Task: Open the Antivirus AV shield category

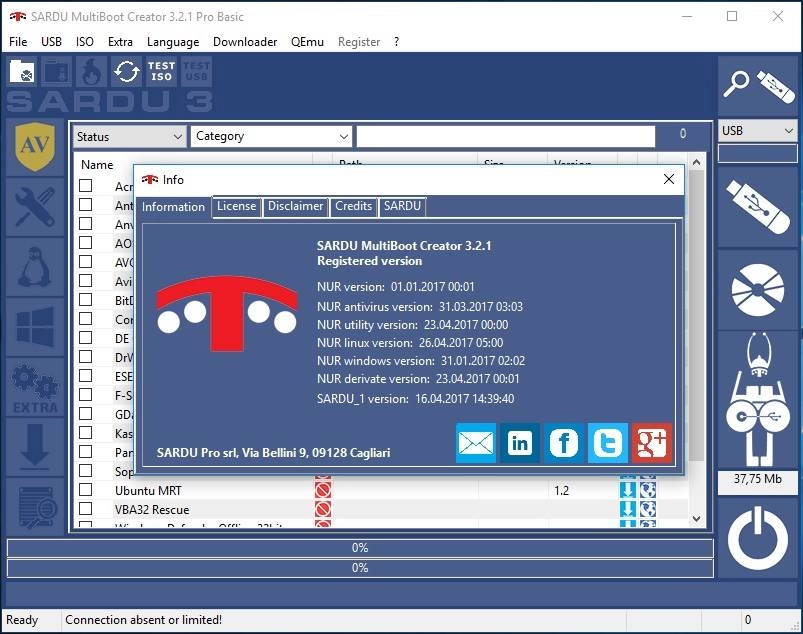Action: 35,147
